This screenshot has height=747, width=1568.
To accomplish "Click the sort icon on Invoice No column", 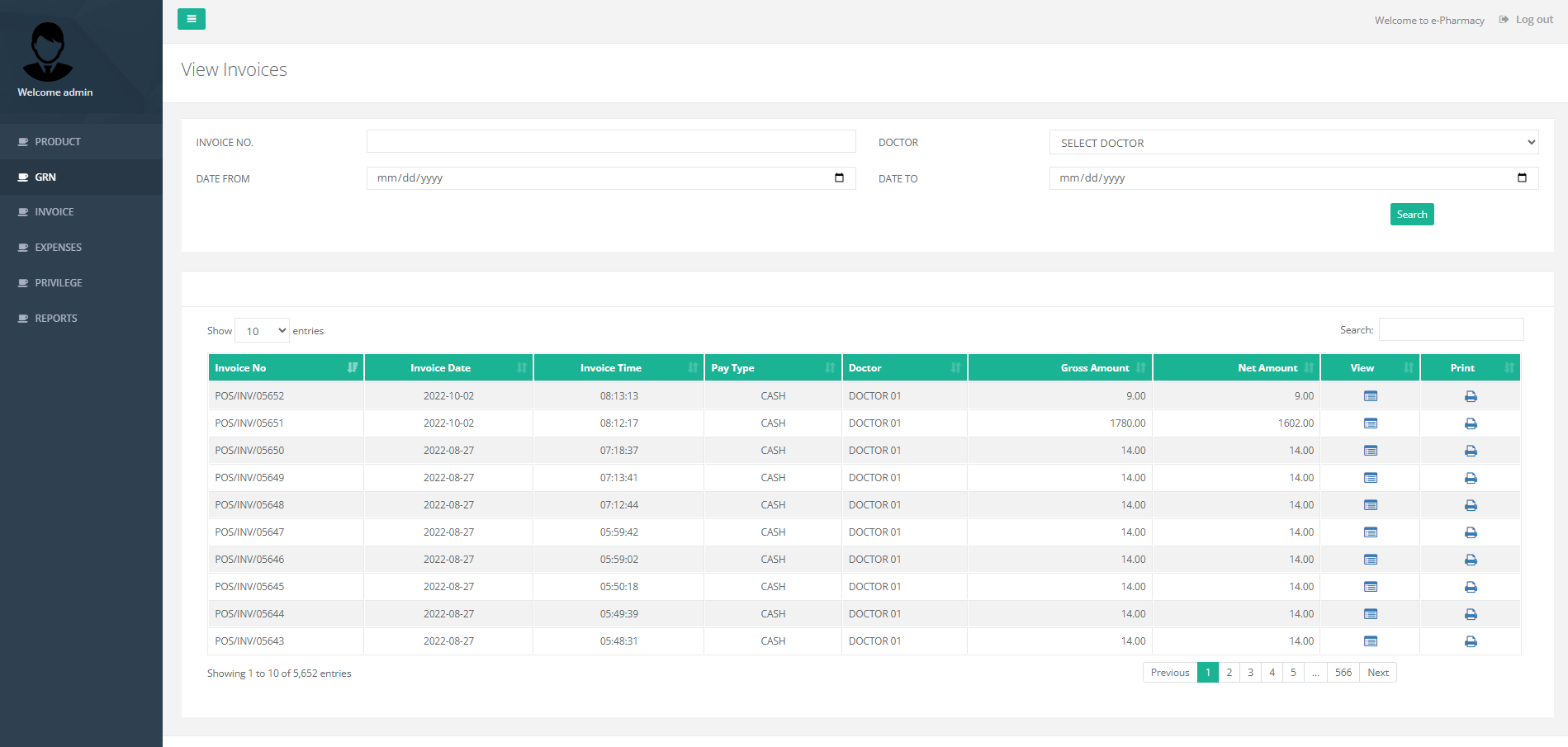I will tap(353, 367).
